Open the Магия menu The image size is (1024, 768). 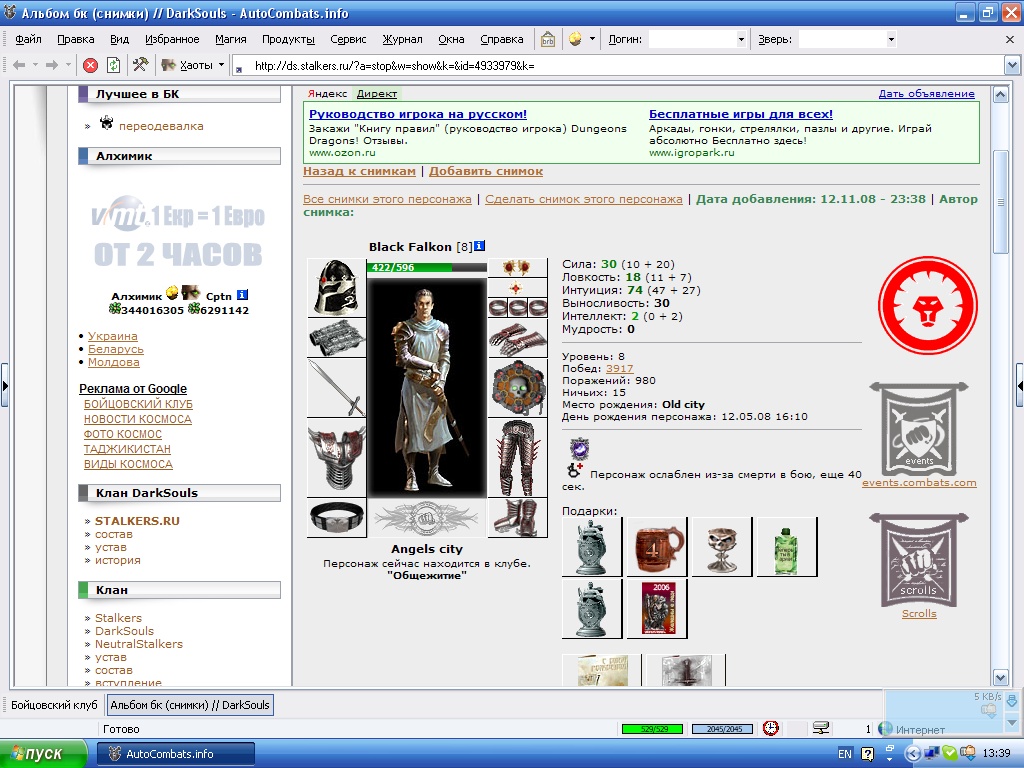pos(231,39)
